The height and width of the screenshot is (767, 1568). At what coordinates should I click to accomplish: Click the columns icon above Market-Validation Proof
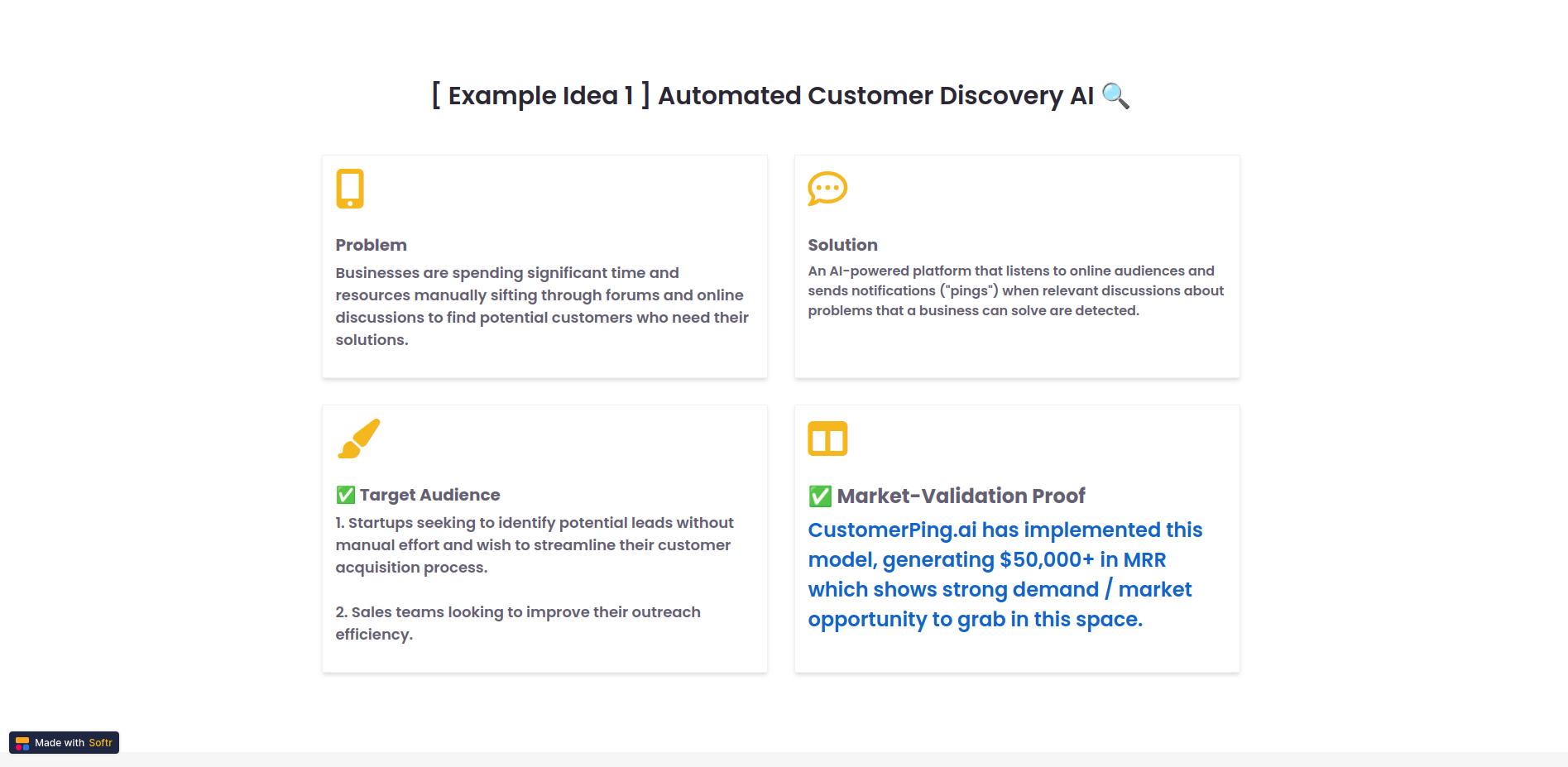(827, 439)
